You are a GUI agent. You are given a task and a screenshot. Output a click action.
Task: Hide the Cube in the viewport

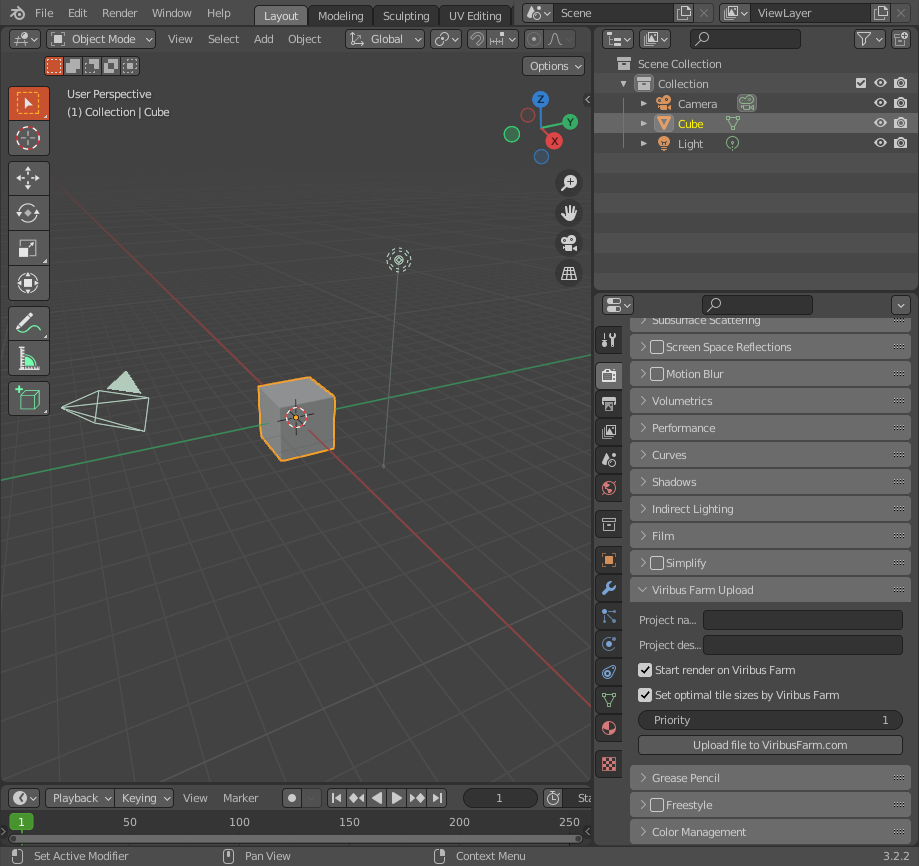[880, 124]
